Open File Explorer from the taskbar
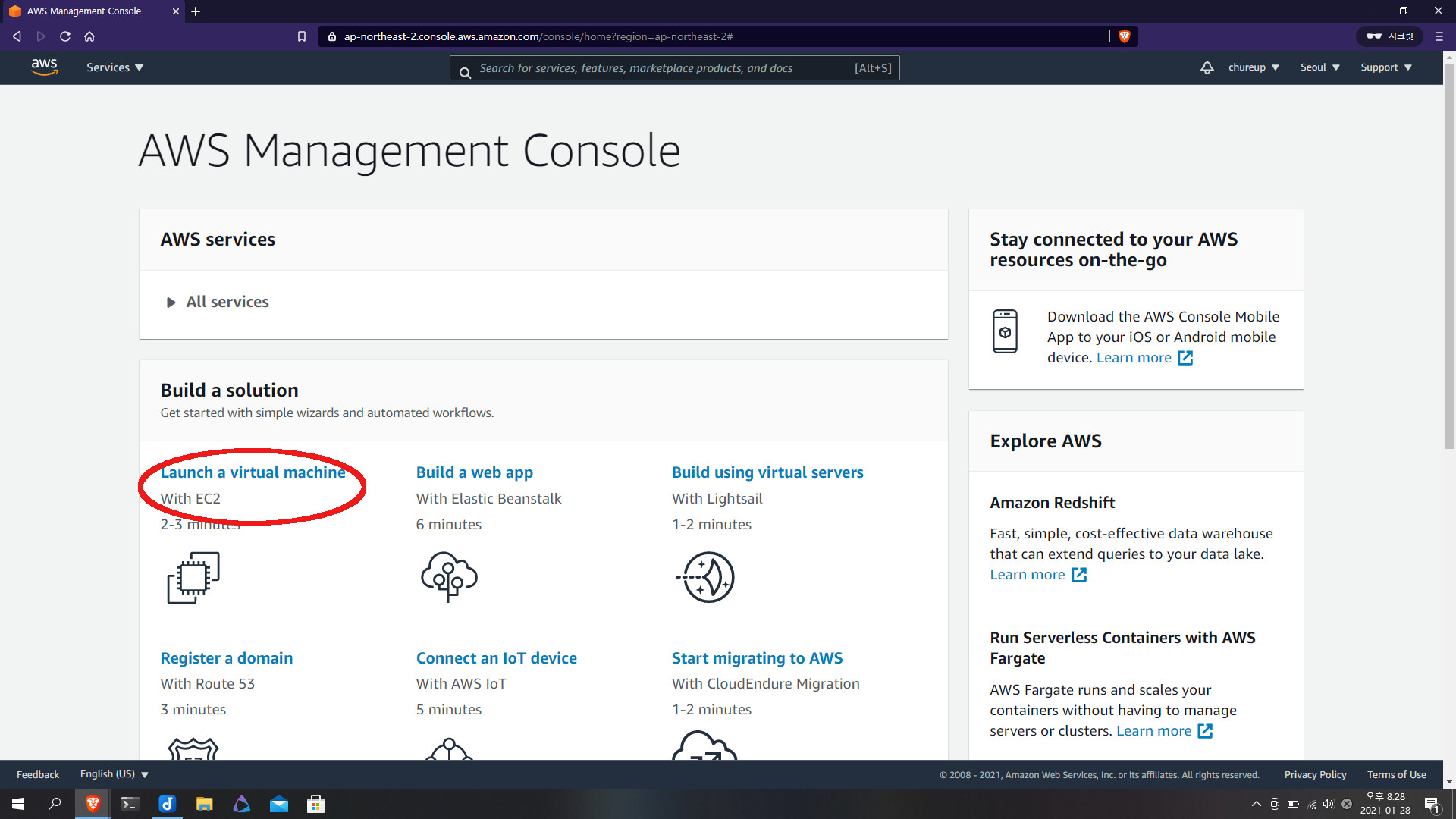The image size is (1456, 819). [x=204, y=804]
